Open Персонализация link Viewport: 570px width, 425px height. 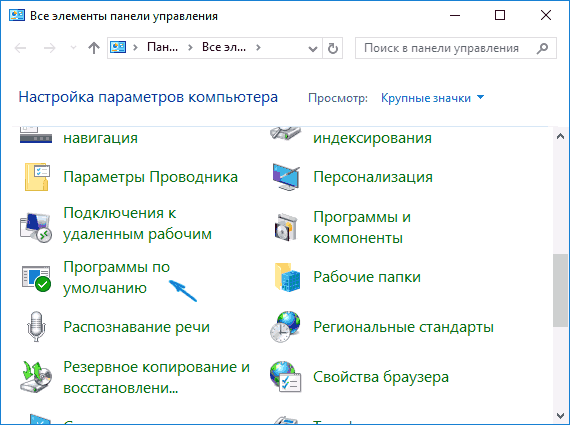click(x=373, y=177)
